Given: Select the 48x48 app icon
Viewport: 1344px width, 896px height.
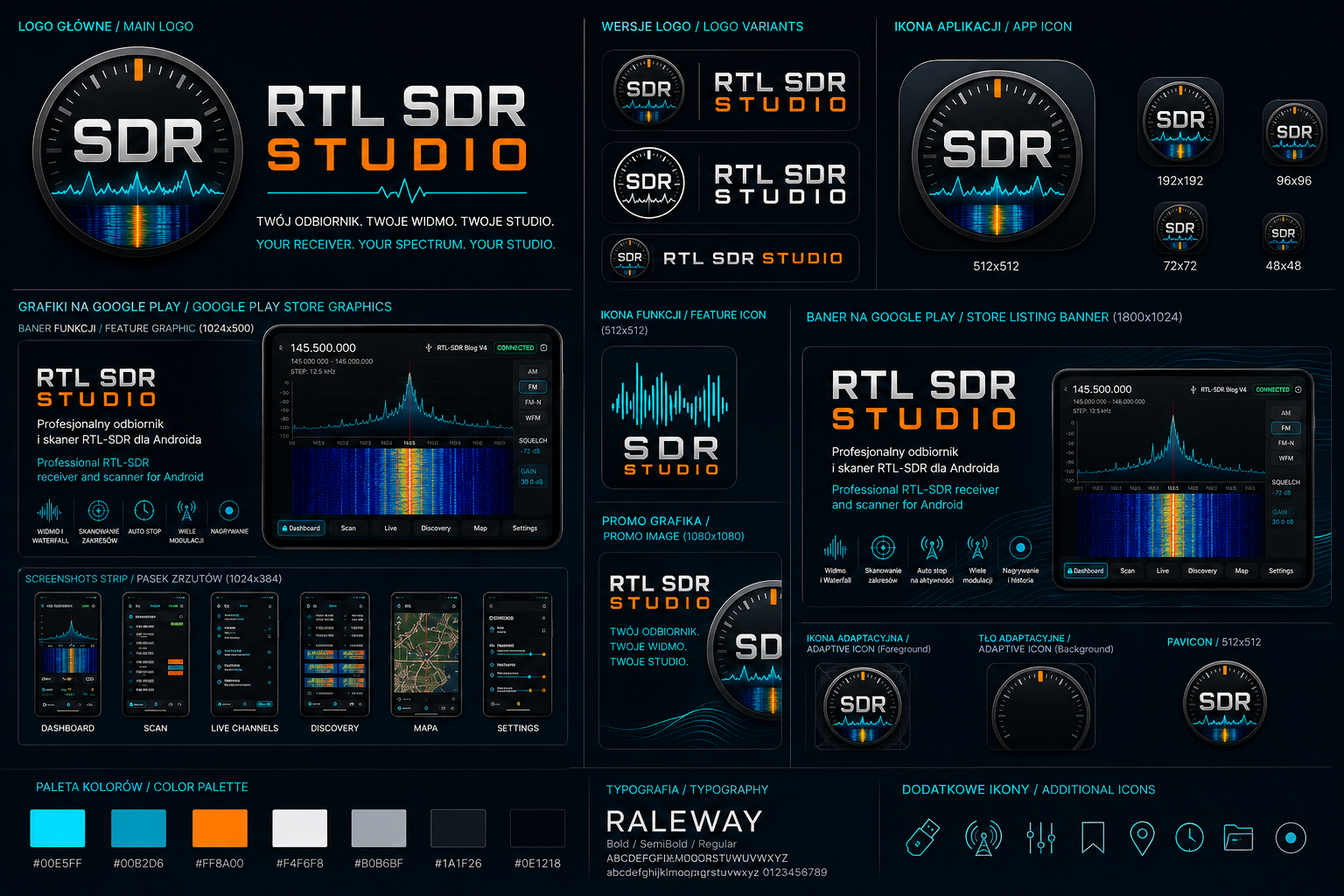Looking at the screenshot, I should 1284,233.
